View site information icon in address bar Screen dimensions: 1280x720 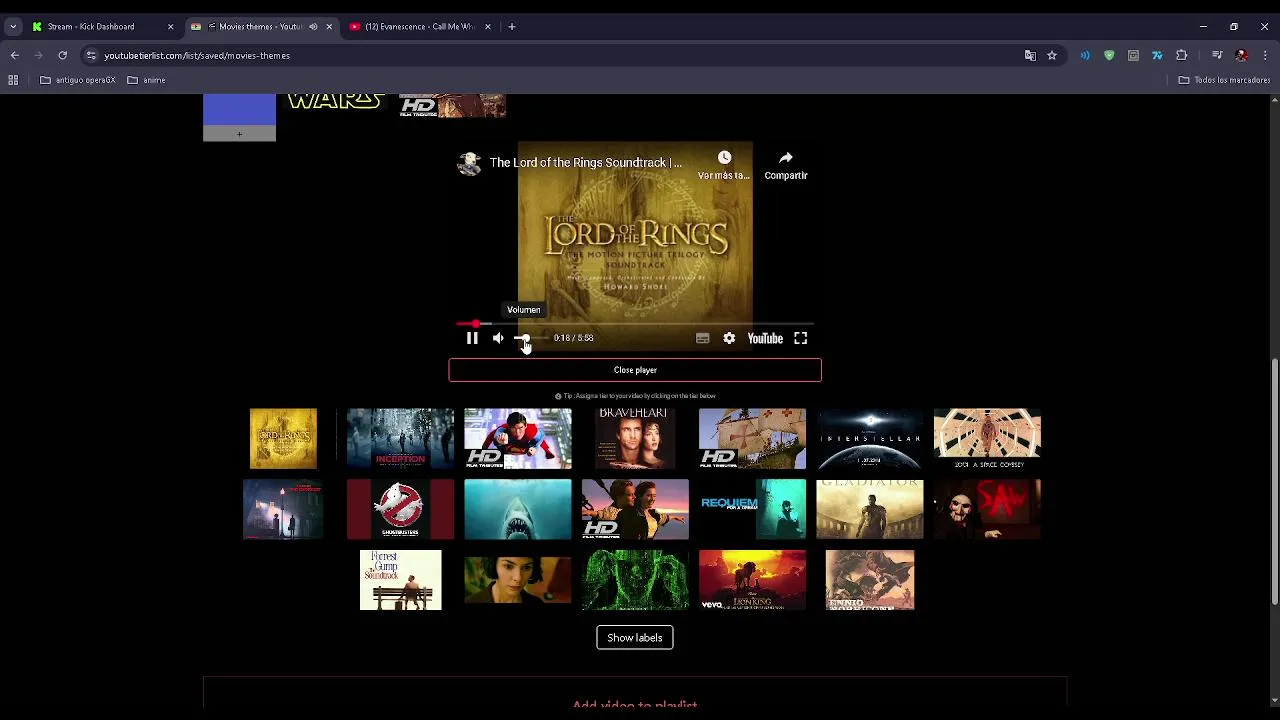(x=91, y=56)
